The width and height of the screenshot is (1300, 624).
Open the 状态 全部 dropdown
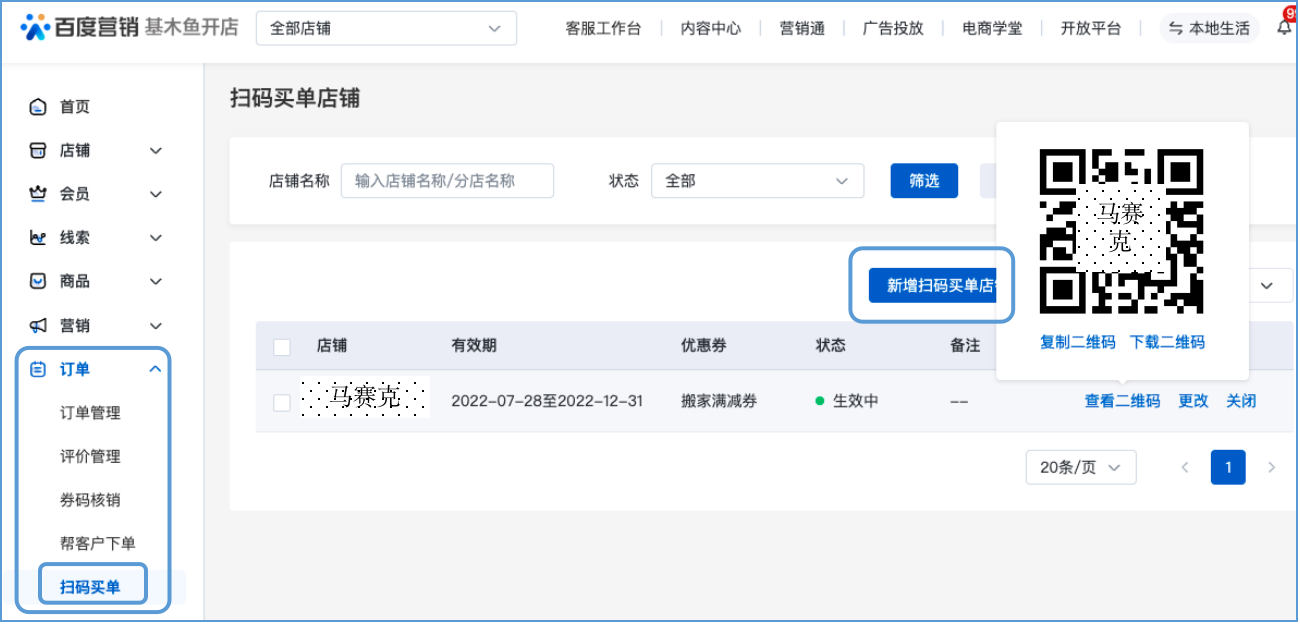click(x=757, y=180)
